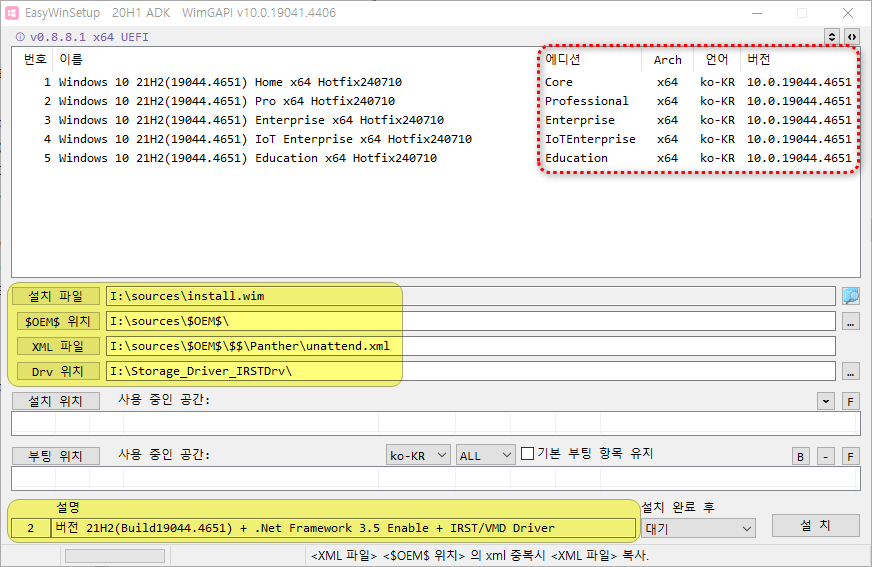Open the 설치 완료 후 대기 dropdown
872x567 pixels.
point(698,528)
